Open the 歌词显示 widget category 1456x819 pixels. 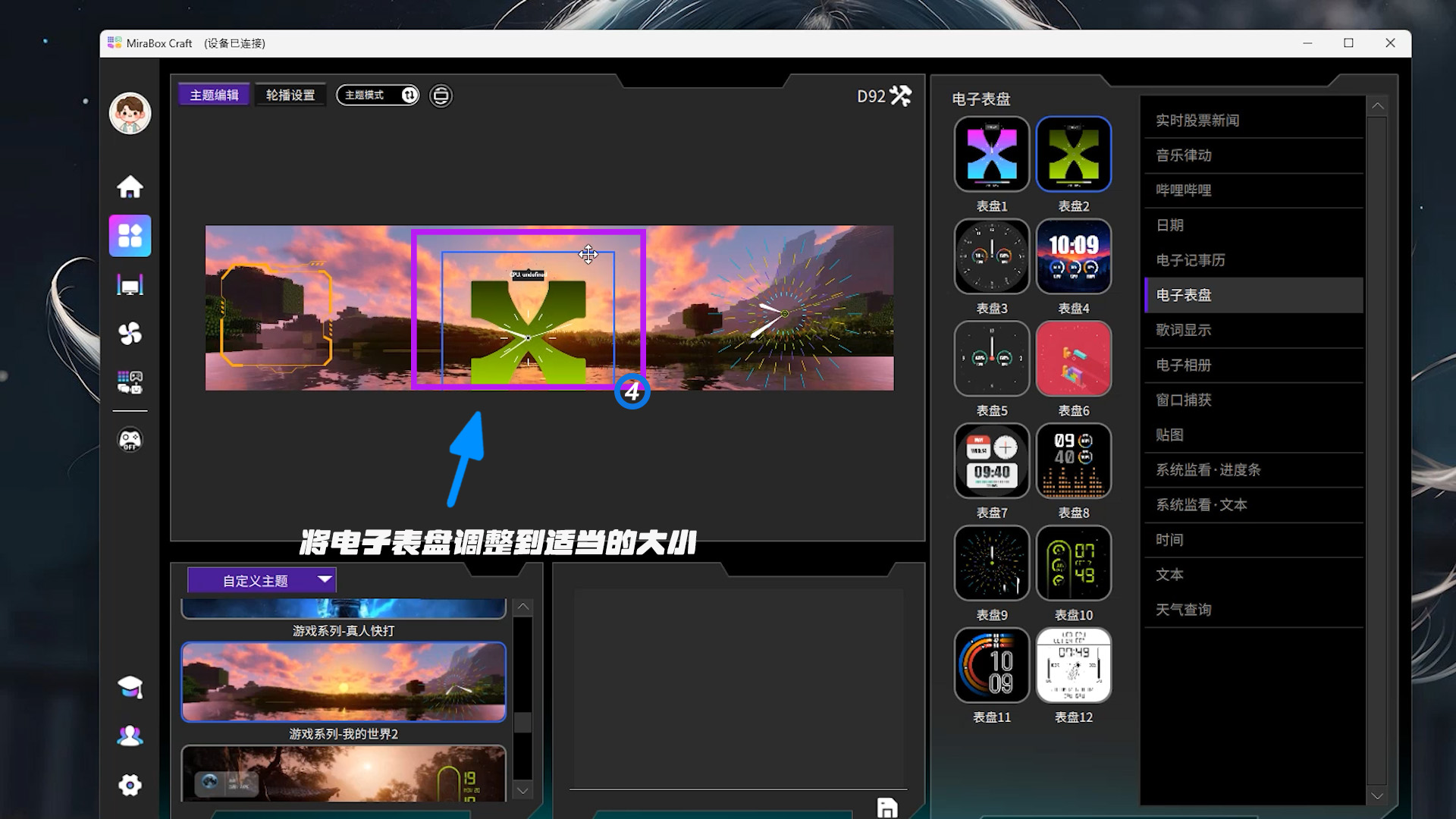[x=1254, y=330]
